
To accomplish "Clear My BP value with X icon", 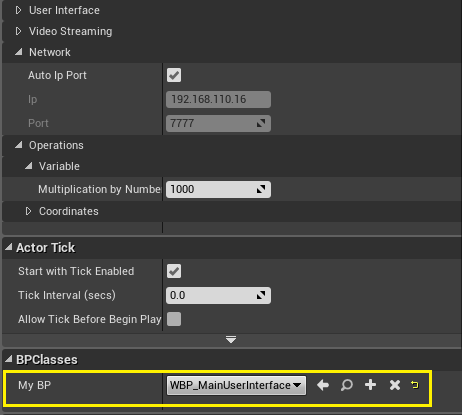I will pyautogui.click(x=395, y=385).
